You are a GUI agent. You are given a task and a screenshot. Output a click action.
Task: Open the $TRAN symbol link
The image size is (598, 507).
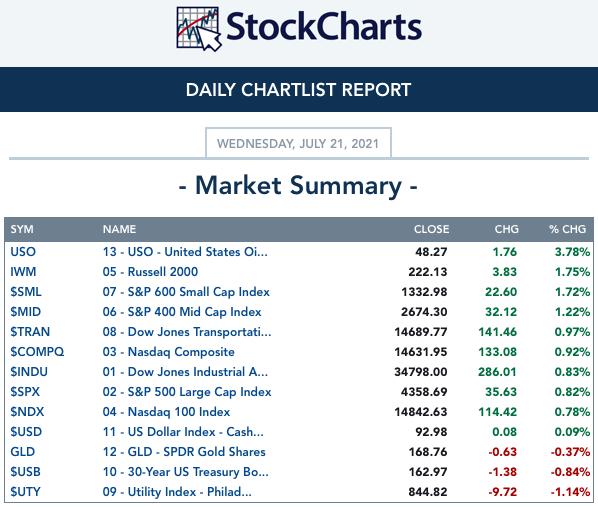pyautogui.click(x=30, y=332)
